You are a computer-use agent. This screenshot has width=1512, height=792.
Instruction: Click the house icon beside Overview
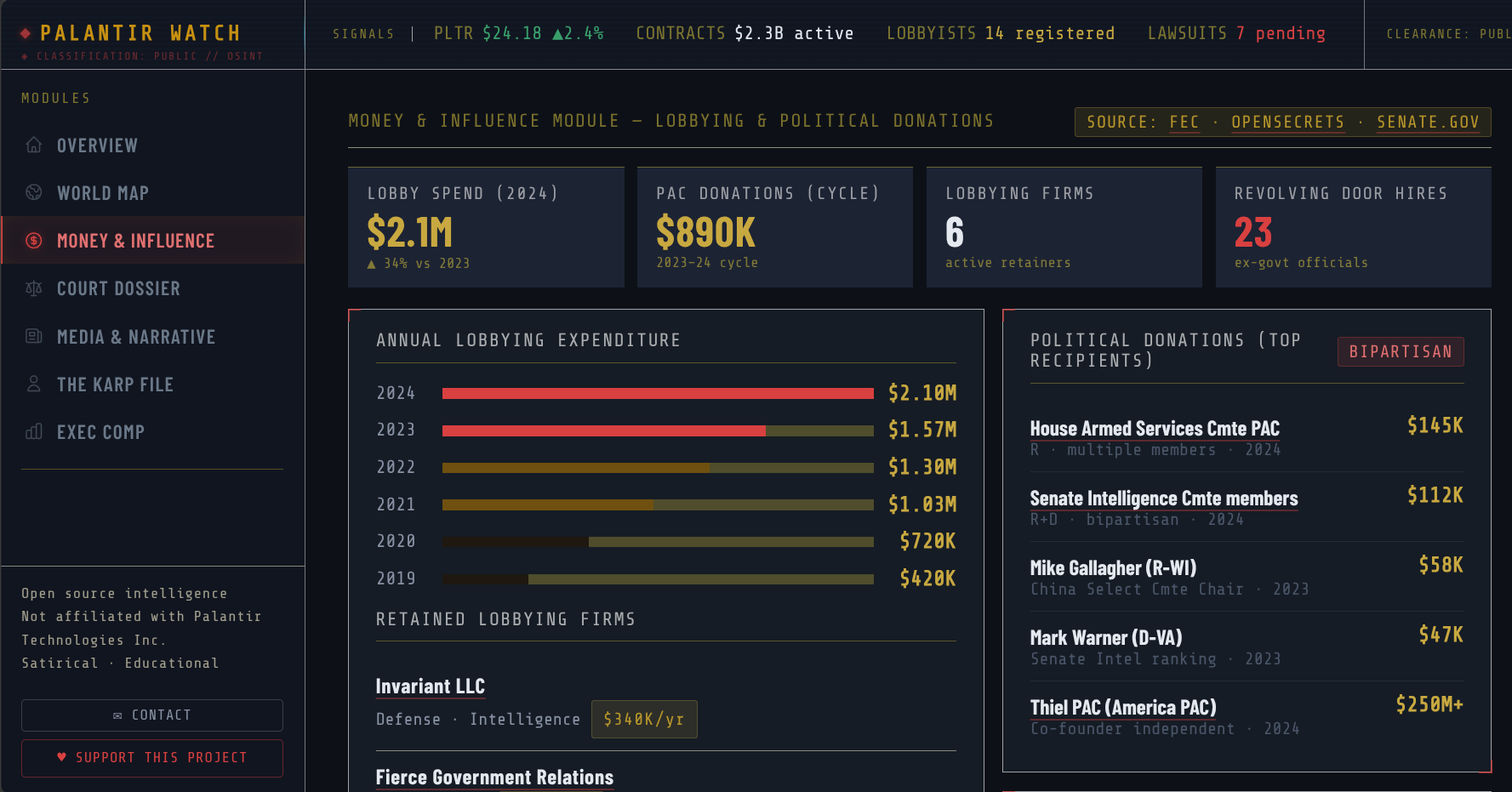tap(34, 145)
